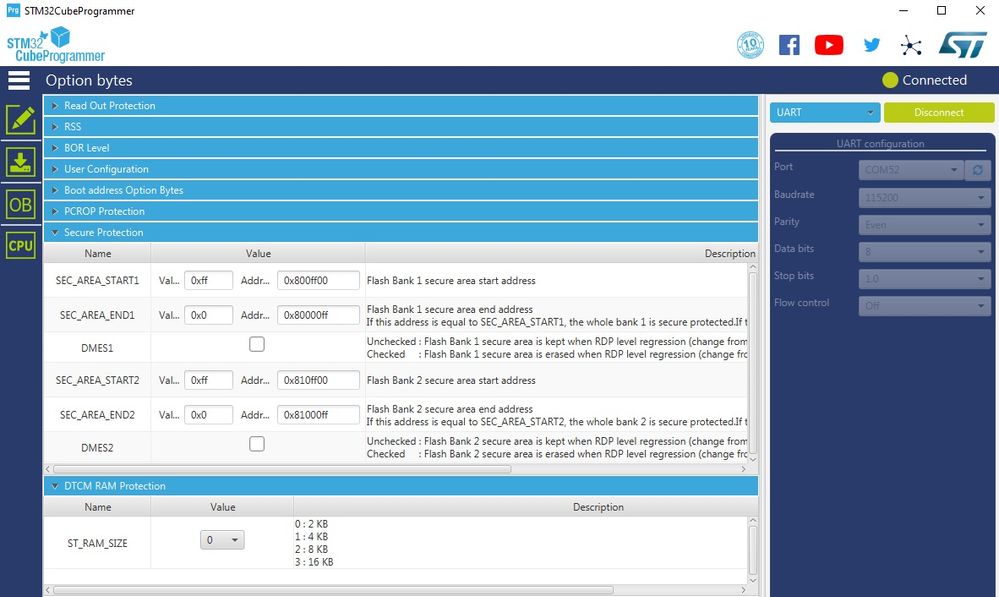This screenshot has height=597, width=999.
Task: Expand Boot address Option Bytes section
Action: [401, 190]
